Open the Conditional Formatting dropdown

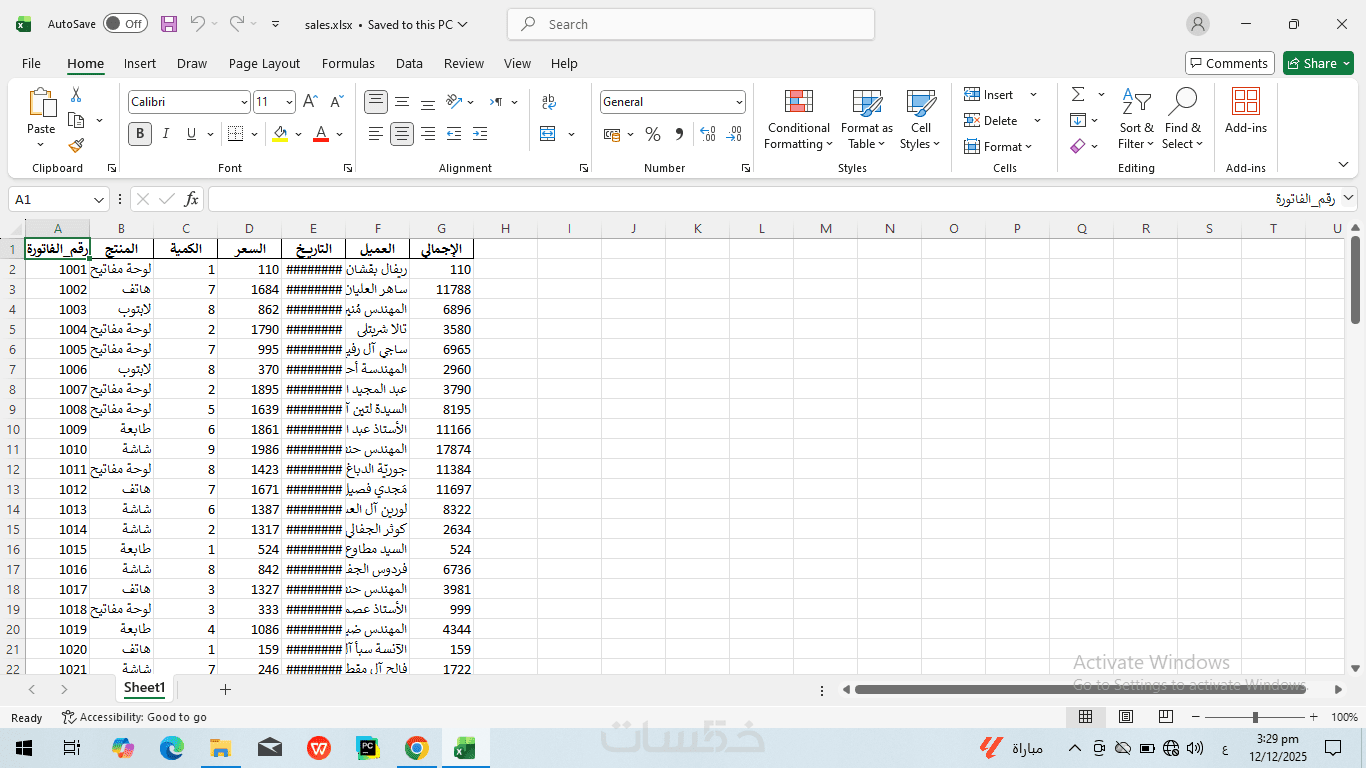point(798,120)
